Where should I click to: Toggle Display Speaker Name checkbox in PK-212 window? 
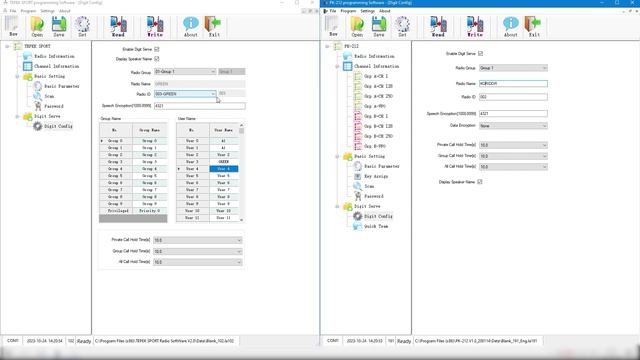click(x=480, y=182)
